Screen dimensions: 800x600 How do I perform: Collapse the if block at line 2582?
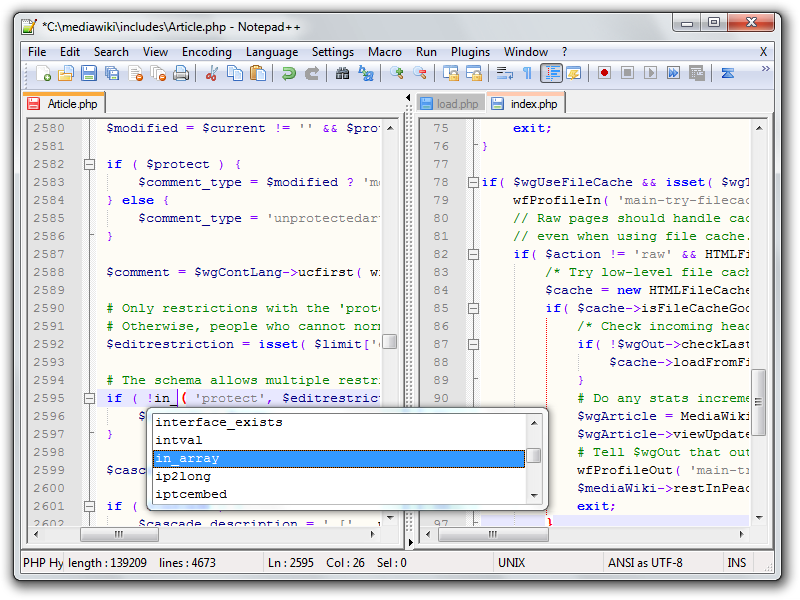[x=90, y=164]
